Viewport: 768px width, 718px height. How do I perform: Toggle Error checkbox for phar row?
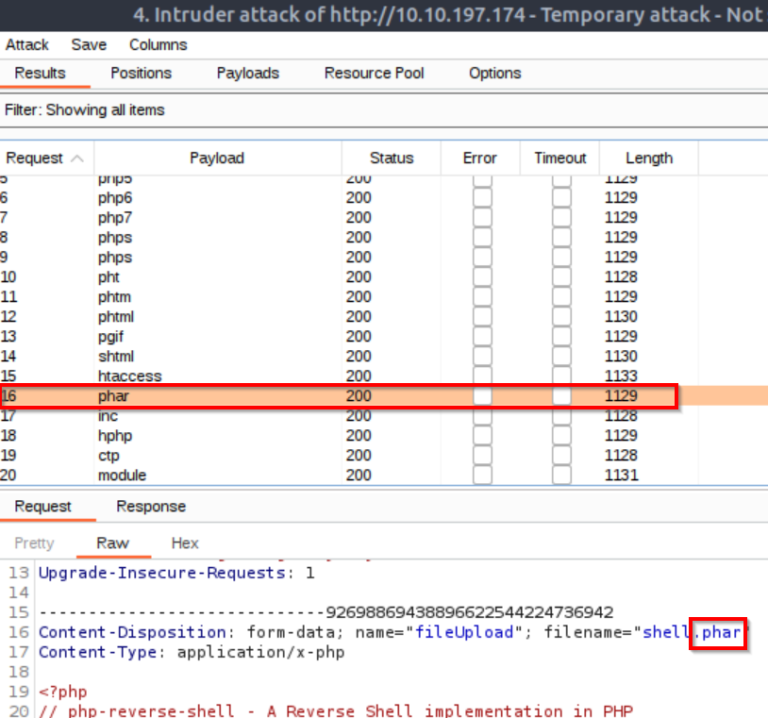pos(482,396)
